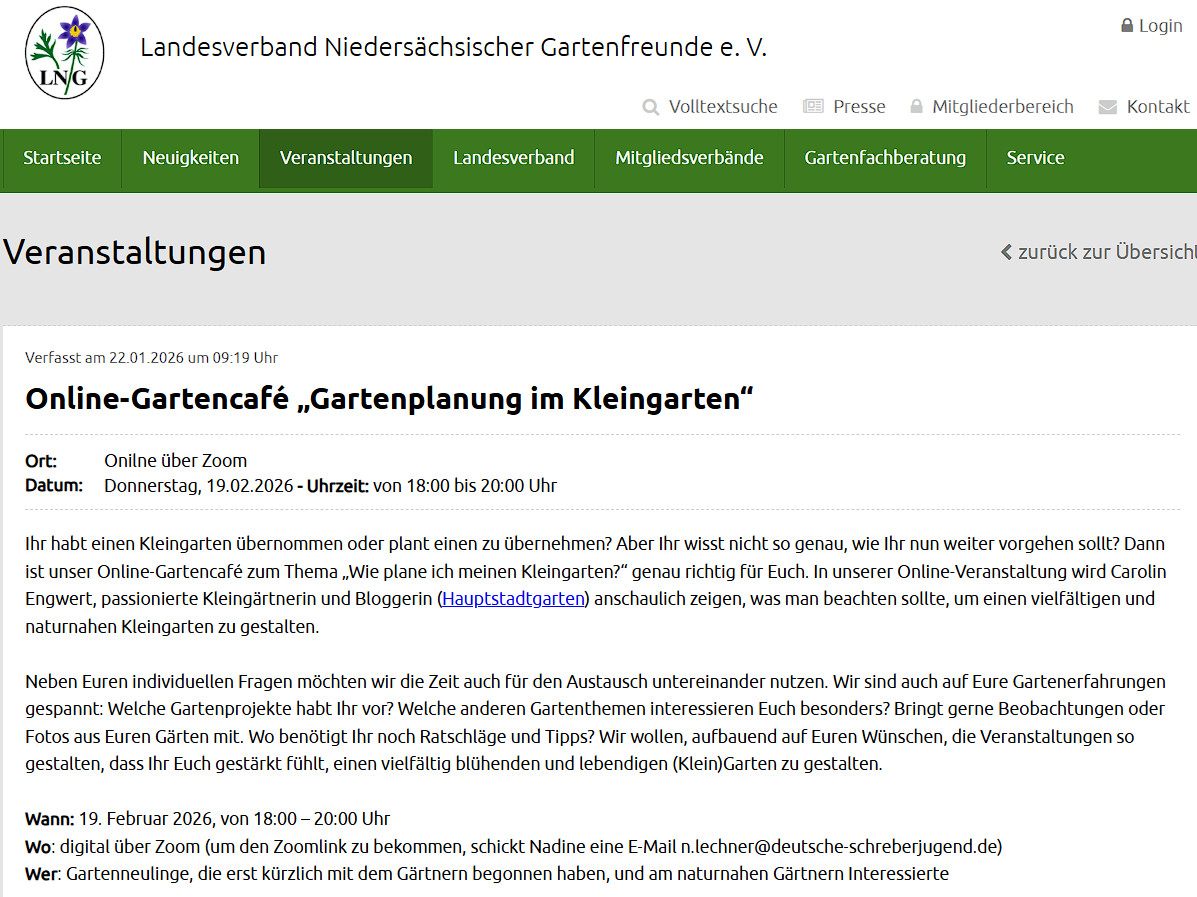This screenshot has width=1197, height=897.
Task: Select the Service menu item
Action: tap(1035, 157)
